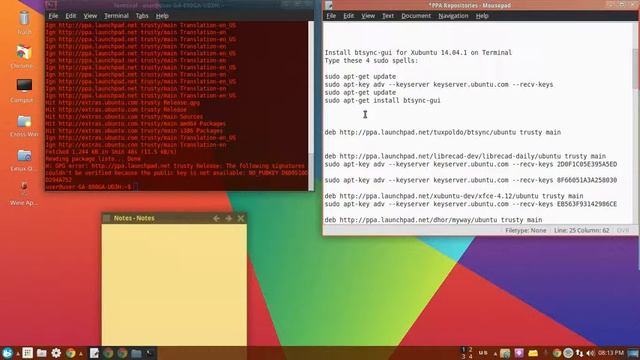Switch to workspace 2
This screenshot has width=640, height=360.
click(x=471, y=350)
